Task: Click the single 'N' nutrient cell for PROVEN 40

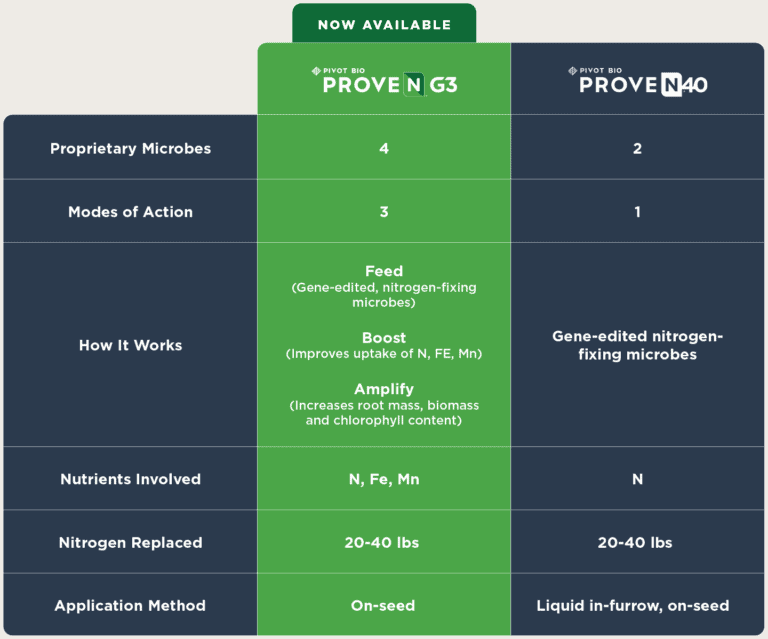Action: [637, 479]
